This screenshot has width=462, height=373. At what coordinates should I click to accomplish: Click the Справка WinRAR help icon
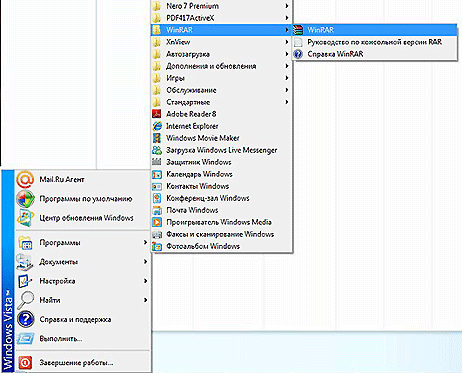tap(298, 54)
